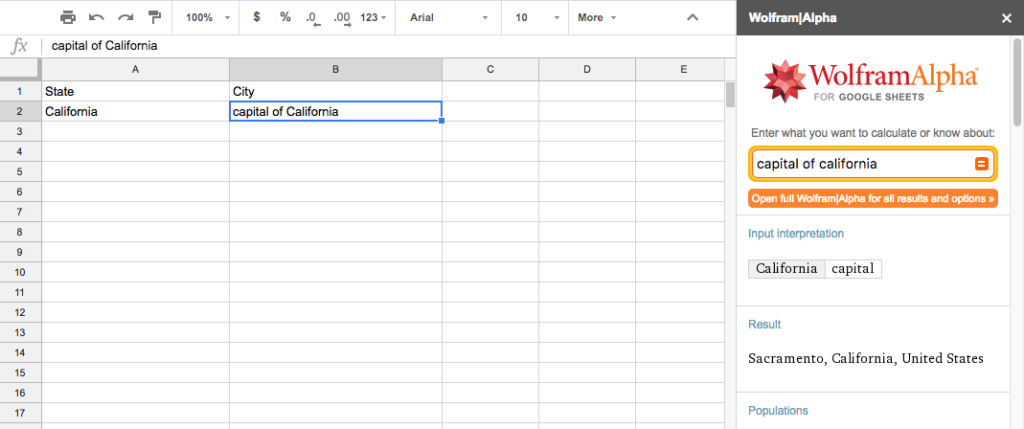
Task: Increase decimal places
Action: coord(341,17)
